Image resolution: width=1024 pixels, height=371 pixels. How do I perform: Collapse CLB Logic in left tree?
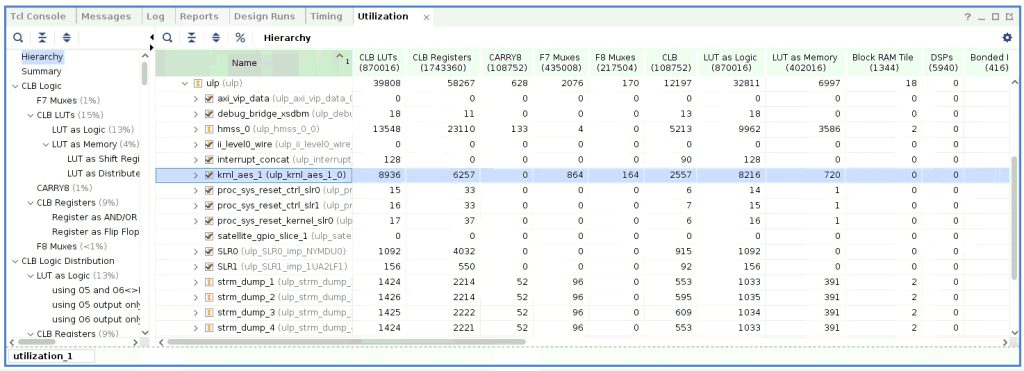[x=15, y=86]
